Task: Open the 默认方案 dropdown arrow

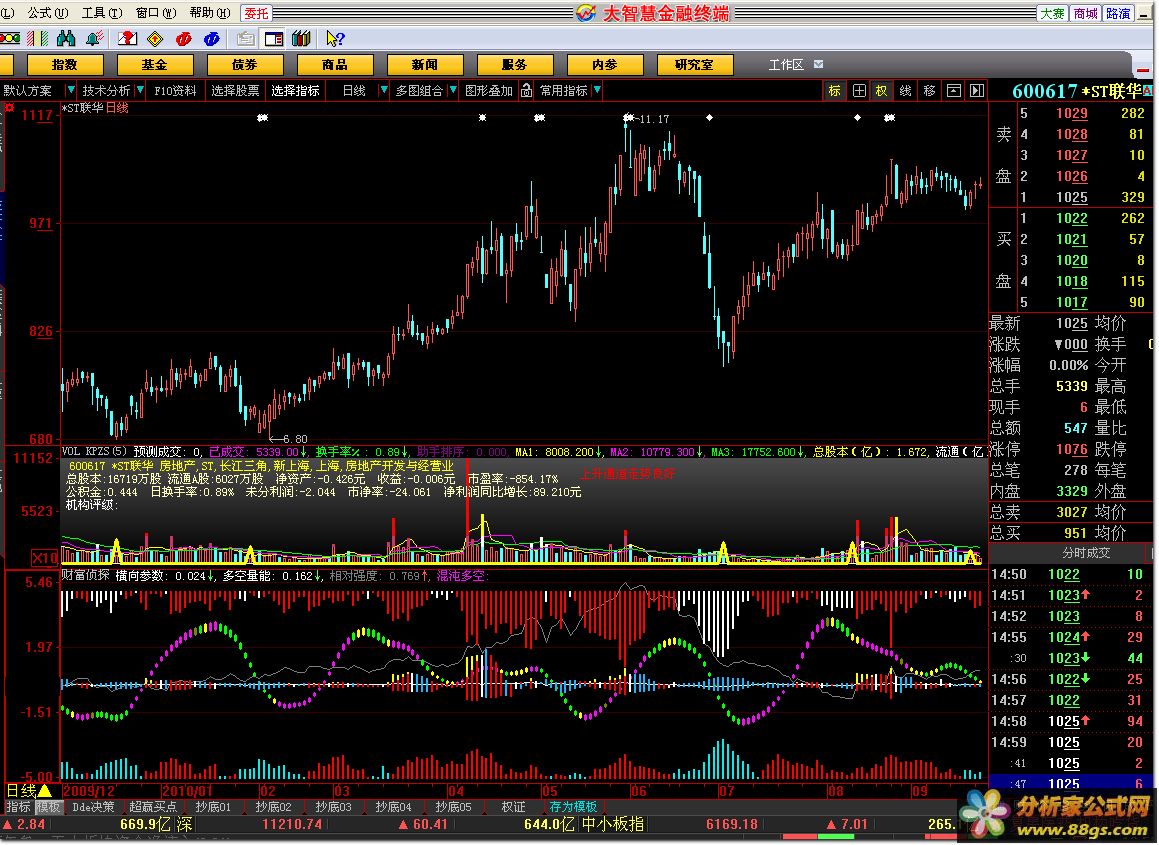Action: [x=70, y=90]
